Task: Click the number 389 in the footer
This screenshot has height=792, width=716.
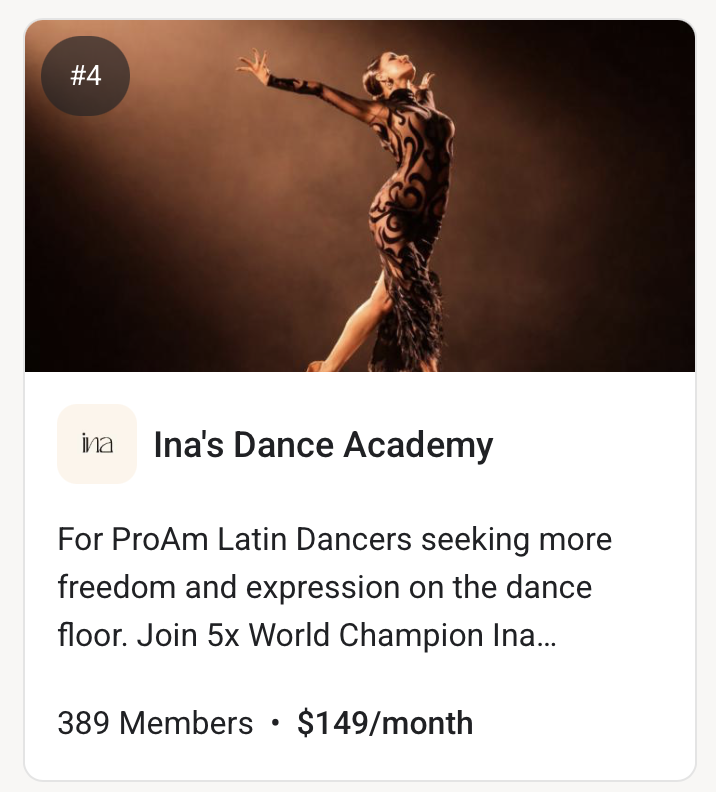Action: 84,723
